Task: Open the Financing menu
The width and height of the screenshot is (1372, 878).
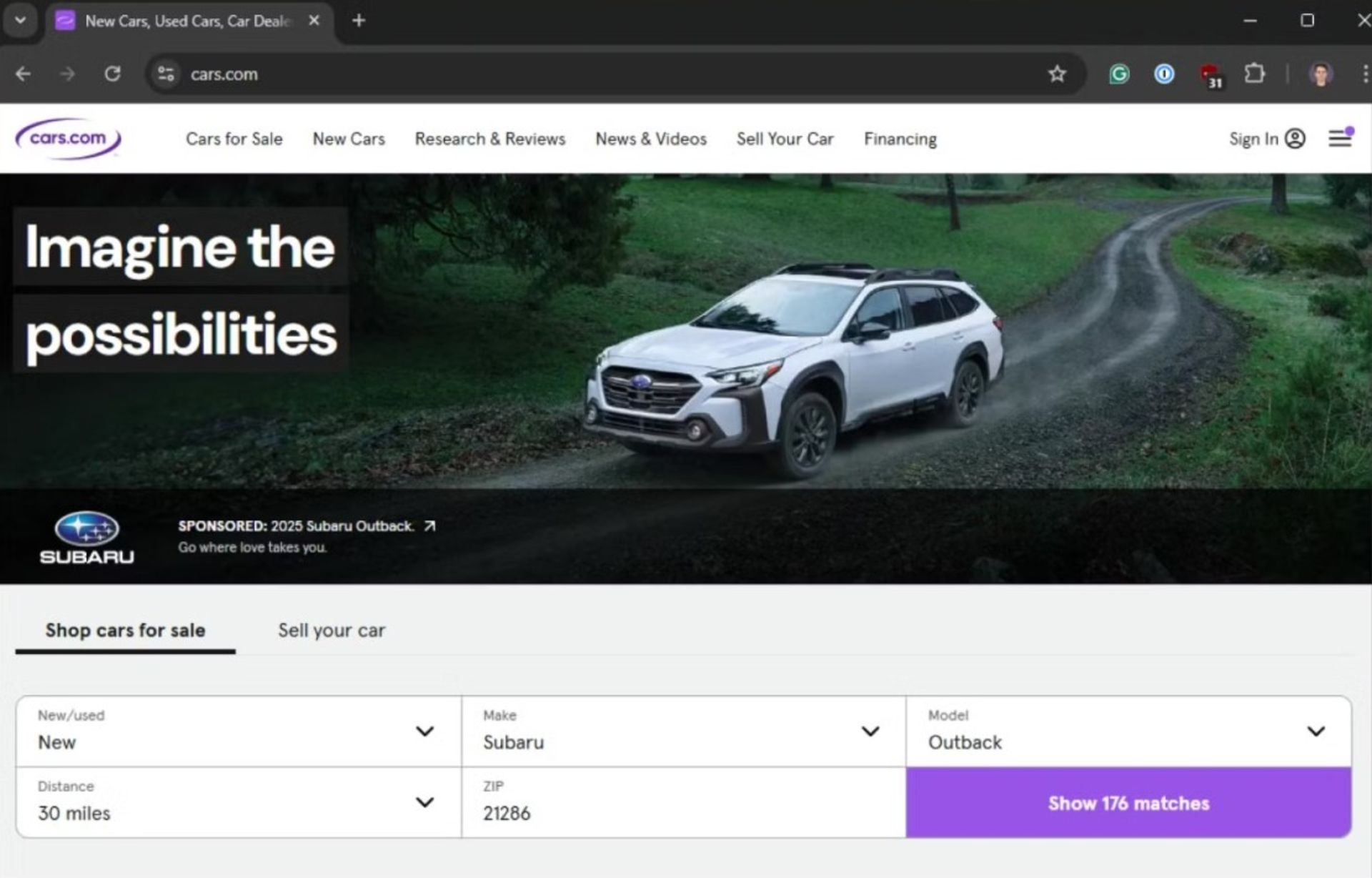Action: coord(900,139)
